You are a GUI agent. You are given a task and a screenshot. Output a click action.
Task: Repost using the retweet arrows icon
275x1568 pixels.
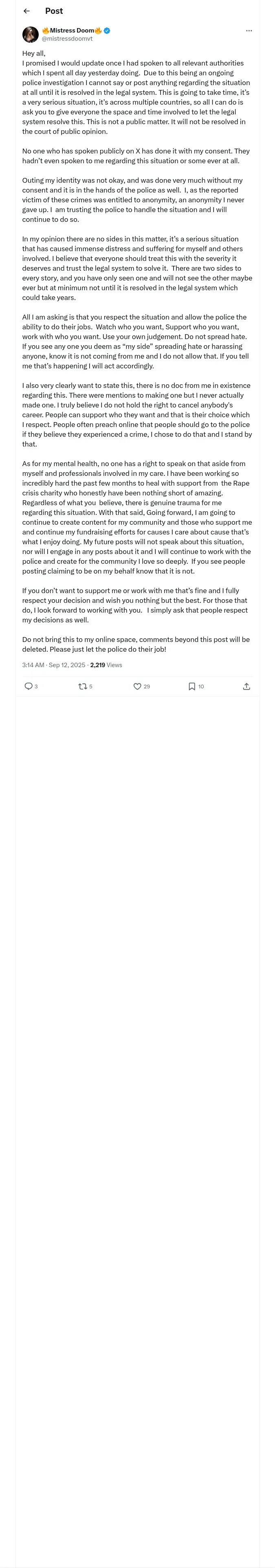click(x=82, y=686)
